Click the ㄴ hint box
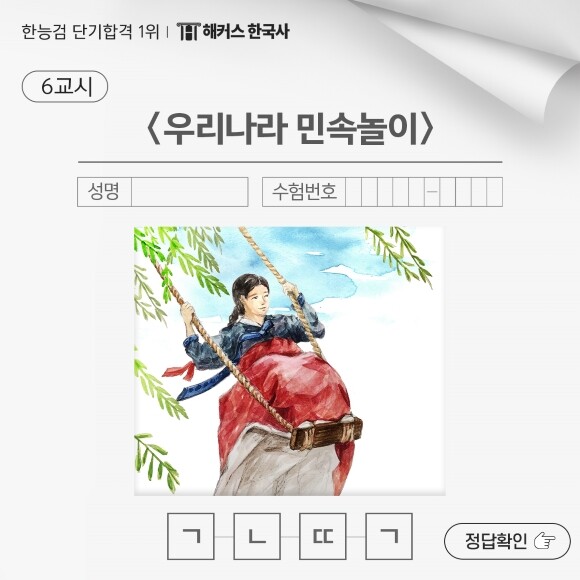 (x=257, y=536)
